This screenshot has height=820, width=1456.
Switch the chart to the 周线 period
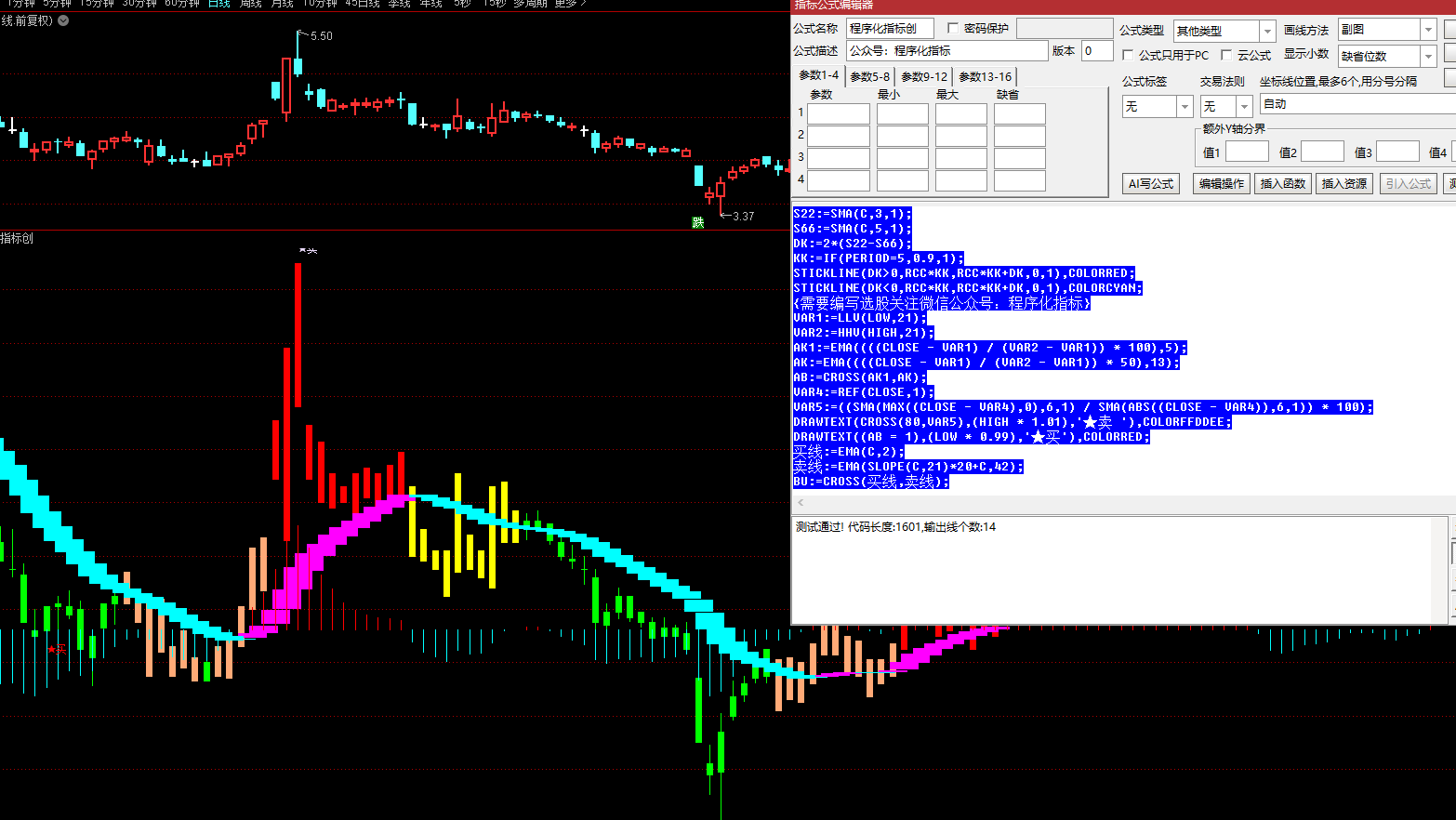coord(250,4)
